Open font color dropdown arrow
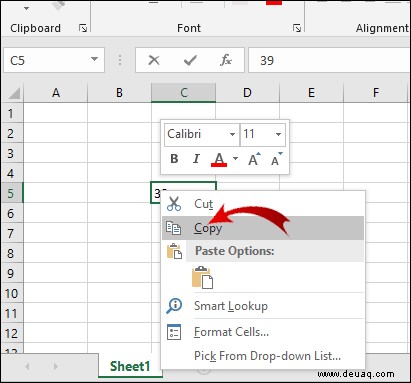The image size is (411, 383). 235,159
